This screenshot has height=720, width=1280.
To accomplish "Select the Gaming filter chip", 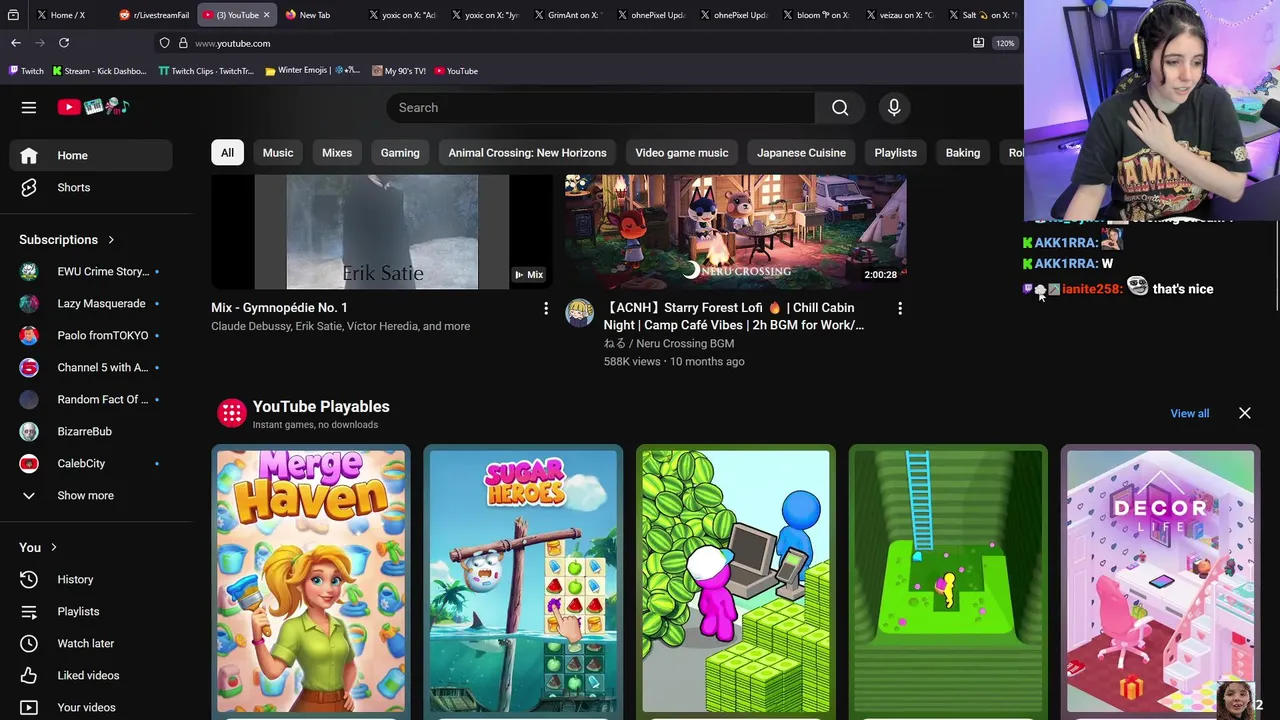I will [400, 153].
